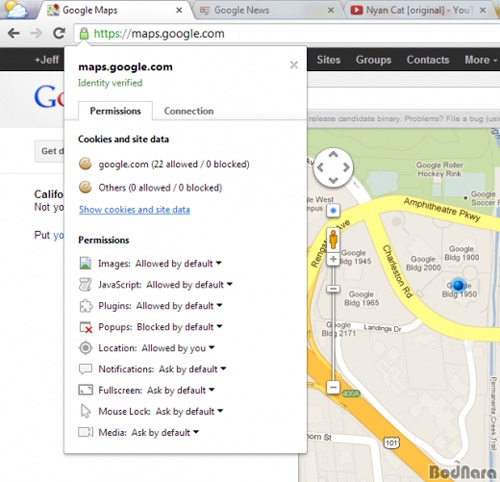Close the site information popup

294,65
